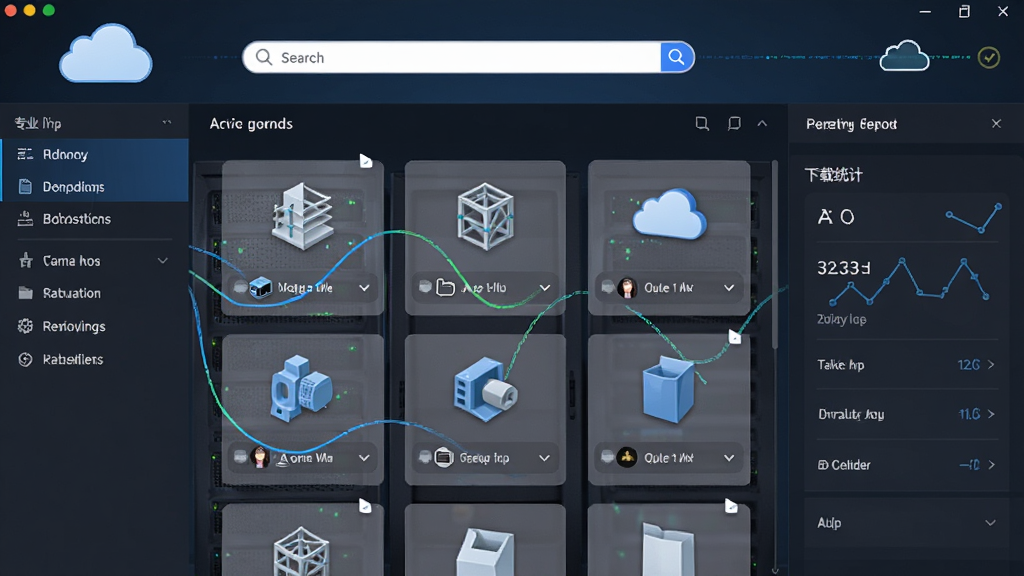Click the Rdnooy list icon

click(x=25, y=154)
